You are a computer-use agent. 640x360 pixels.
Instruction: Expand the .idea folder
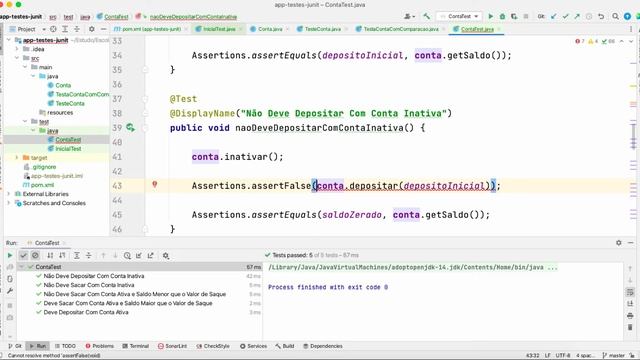coord(17,49)
